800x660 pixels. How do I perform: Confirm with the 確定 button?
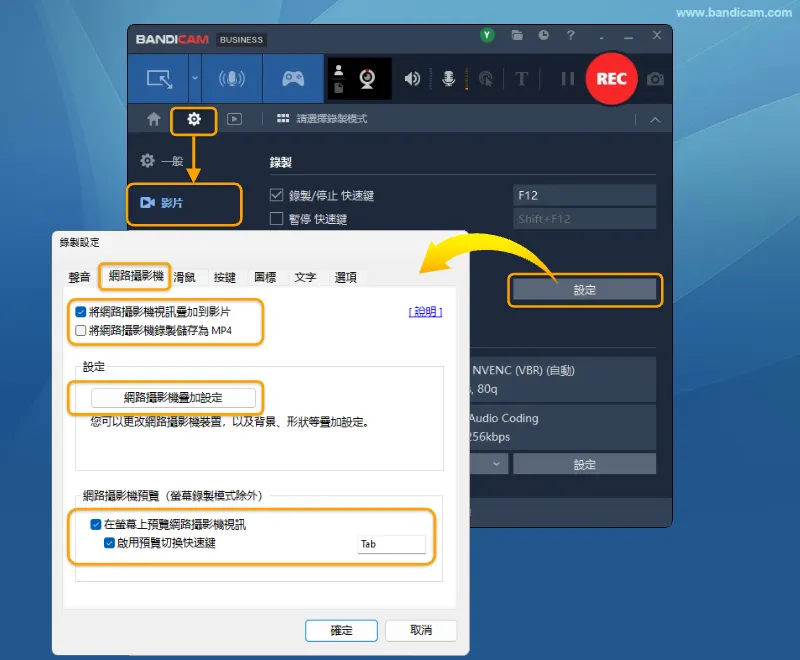[x=341, y=630]
